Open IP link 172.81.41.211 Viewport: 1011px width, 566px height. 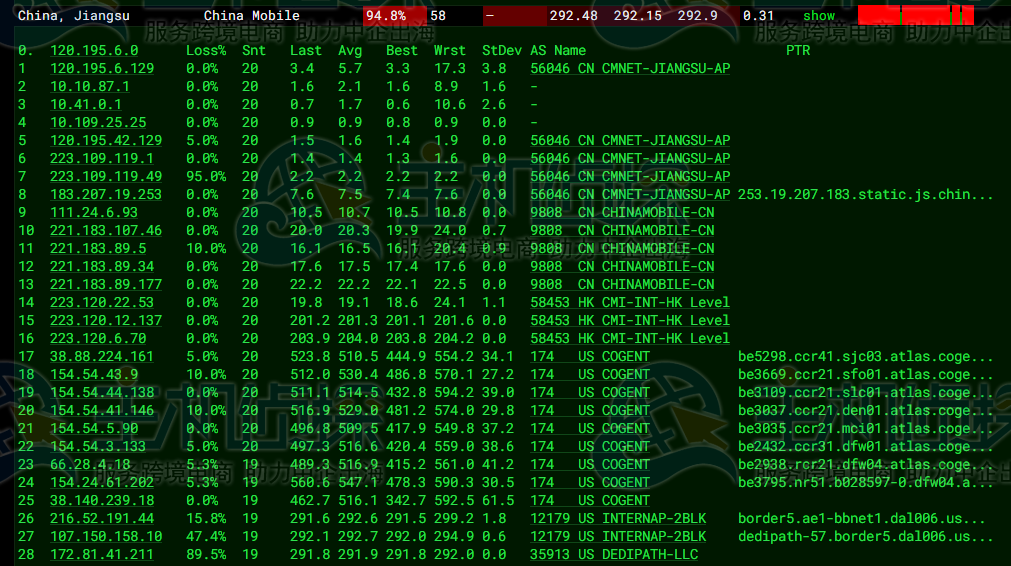102,555
